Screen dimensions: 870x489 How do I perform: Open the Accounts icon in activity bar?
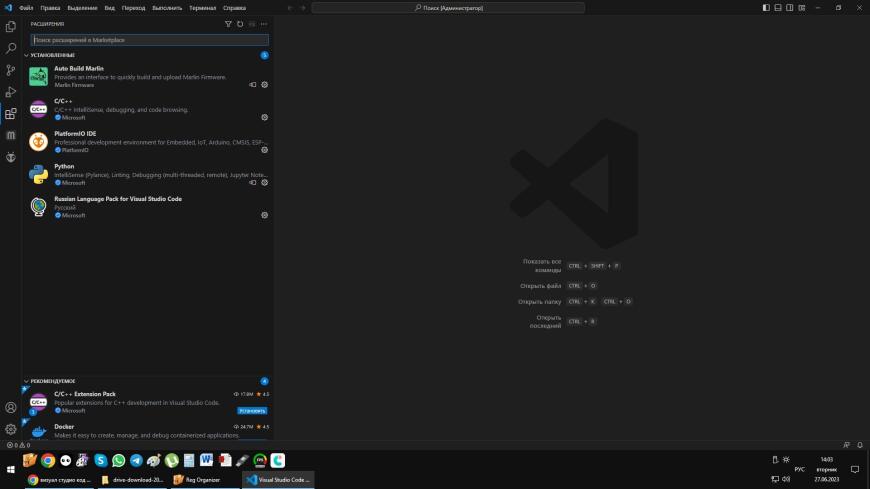pos(11,408)
